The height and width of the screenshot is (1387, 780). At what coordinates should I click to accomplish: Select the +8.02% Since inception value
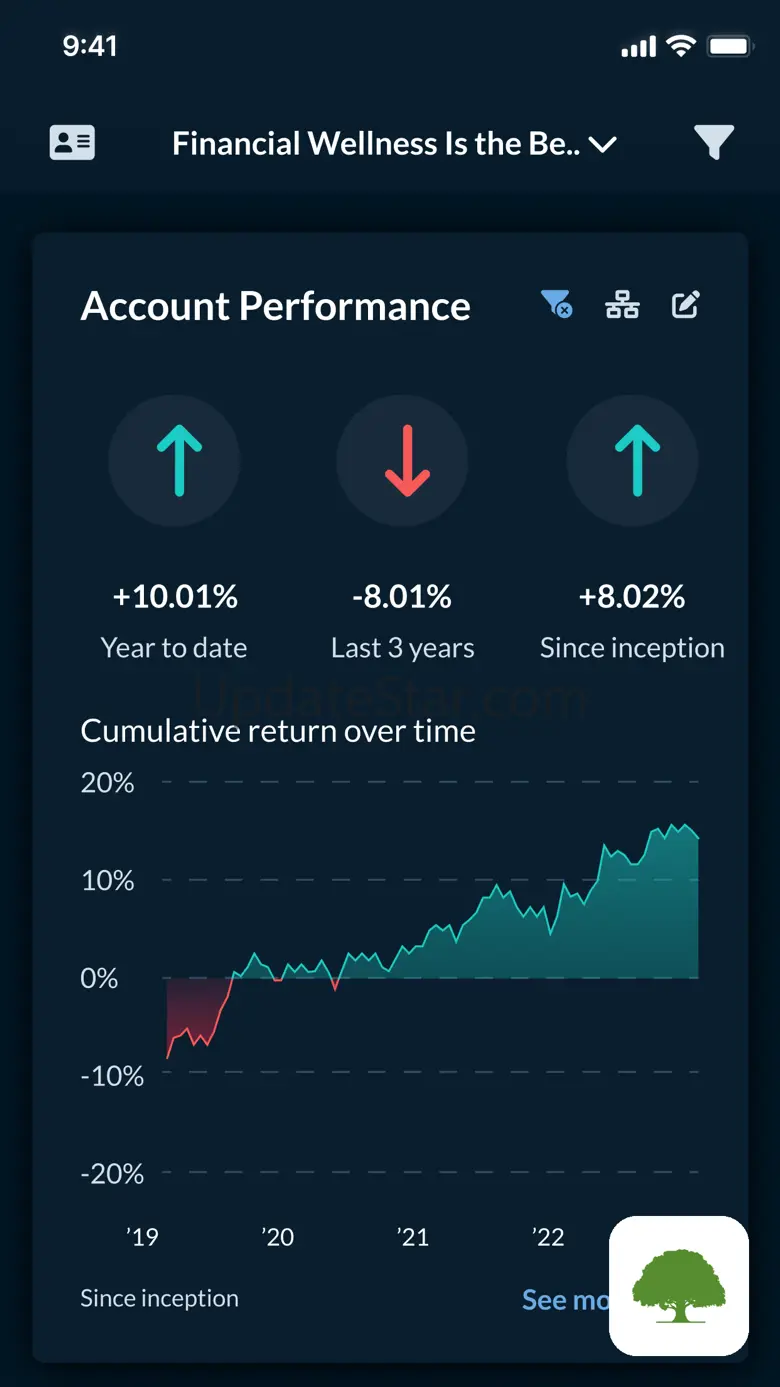(632, 597)
